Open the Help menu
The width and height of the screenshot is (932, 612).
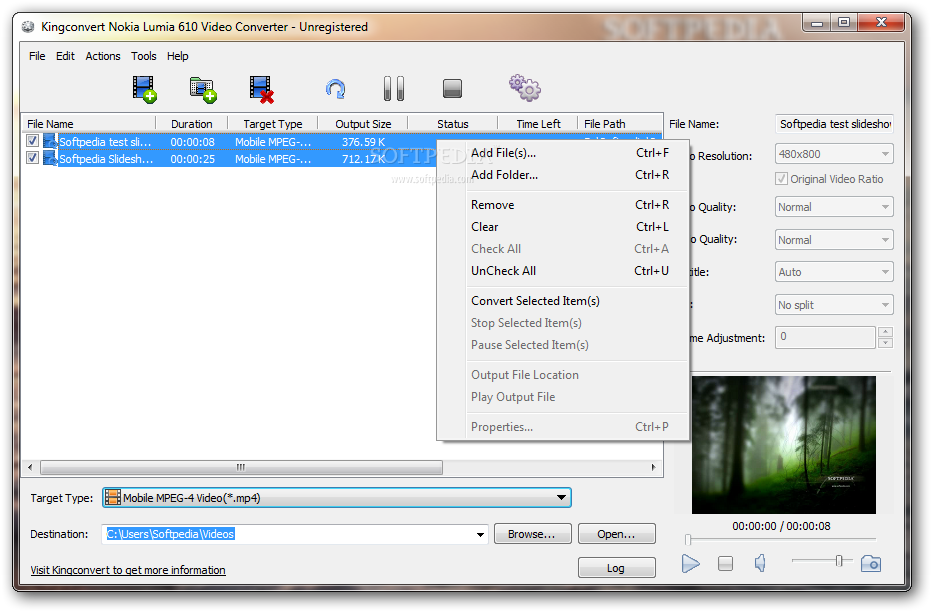coord(178,56)
